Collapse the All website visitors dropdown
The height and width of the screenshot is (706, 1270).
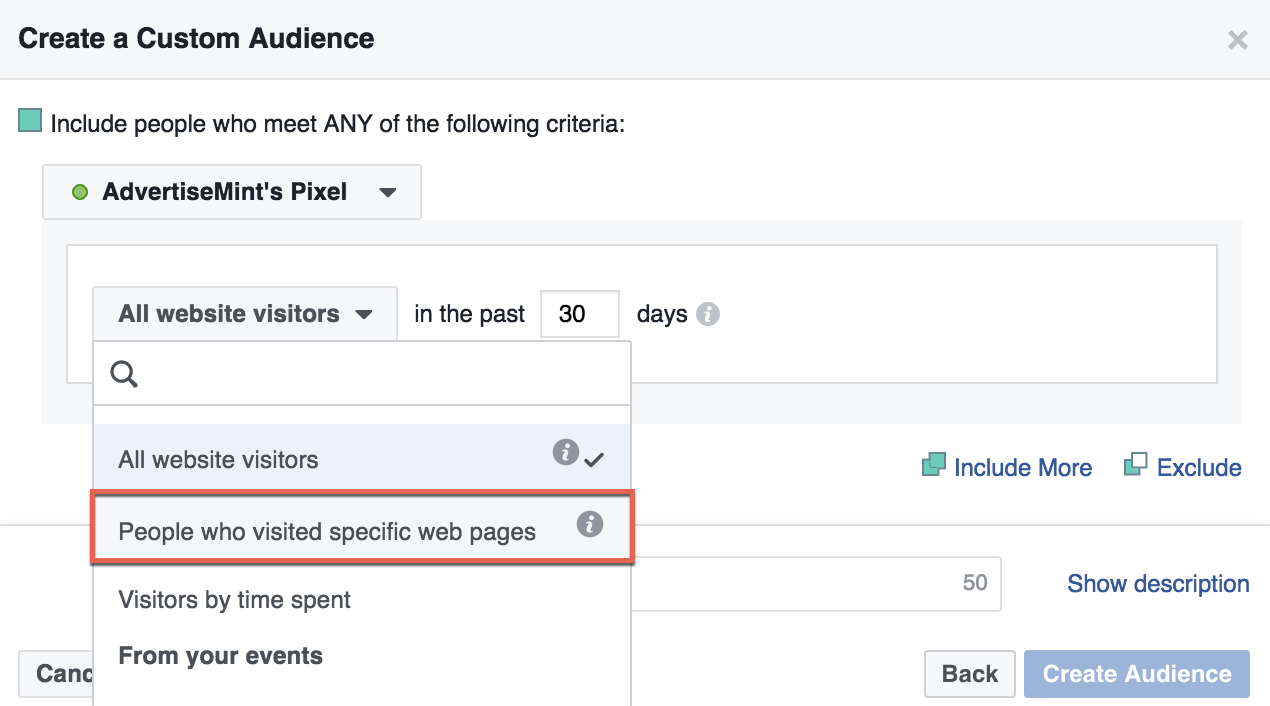(x=244, y=314)
